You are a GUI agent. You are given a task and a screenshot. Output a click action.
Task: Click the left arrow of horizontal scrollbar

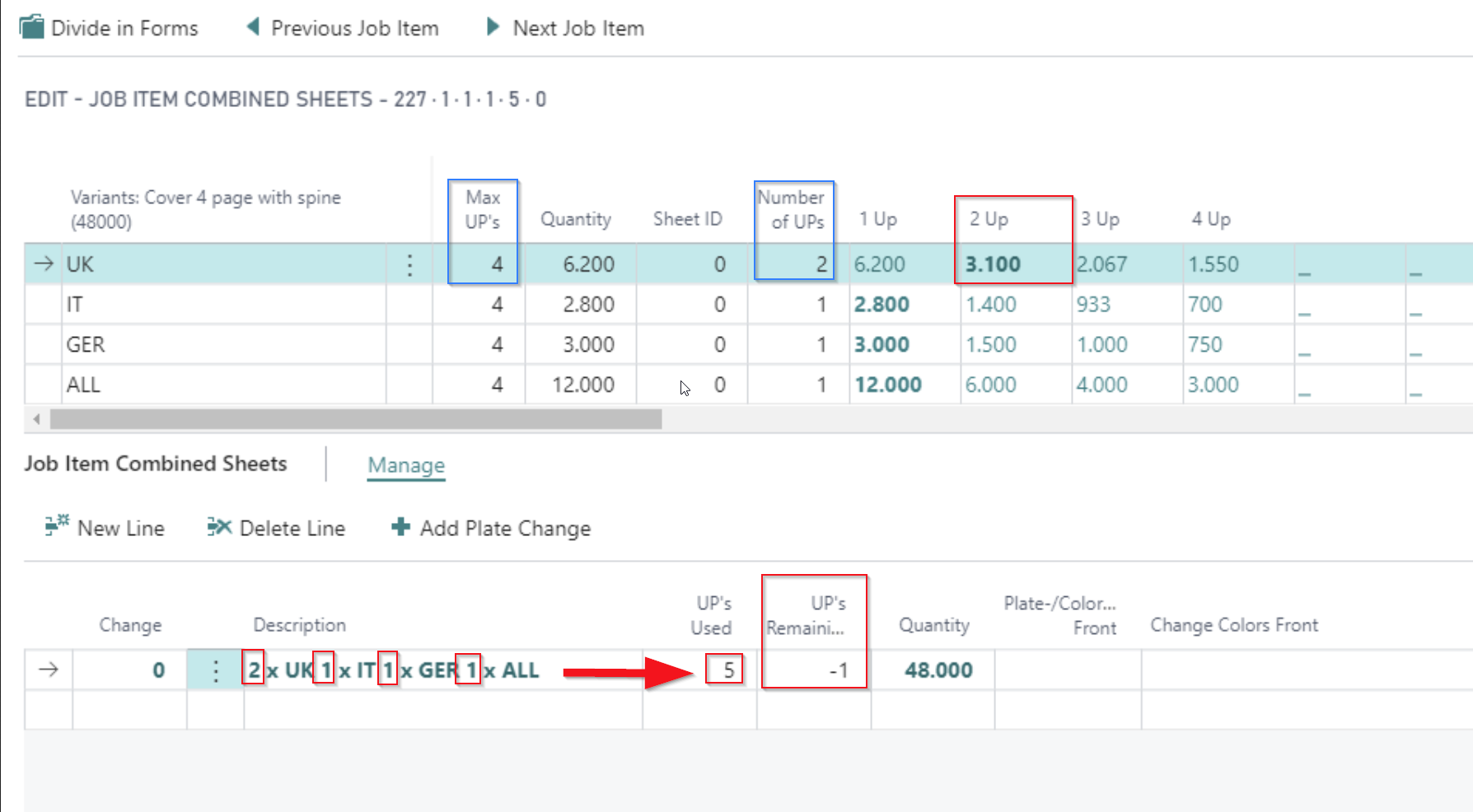coord(36,419)
